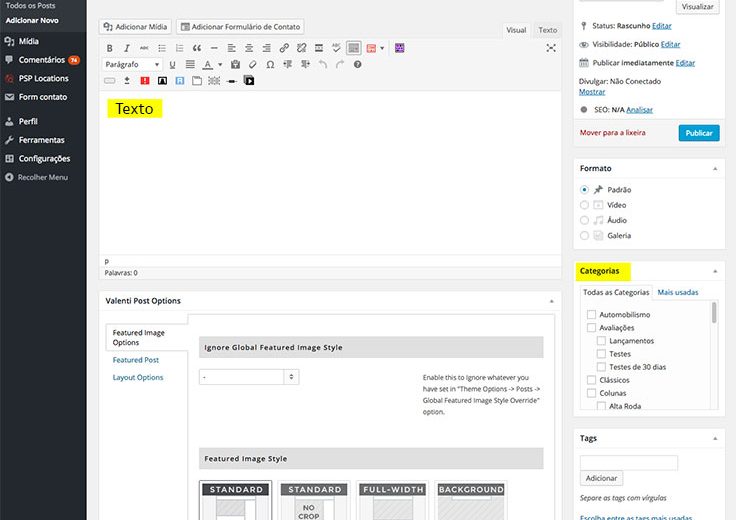Click the underline formatting icon

pos(173,65)
